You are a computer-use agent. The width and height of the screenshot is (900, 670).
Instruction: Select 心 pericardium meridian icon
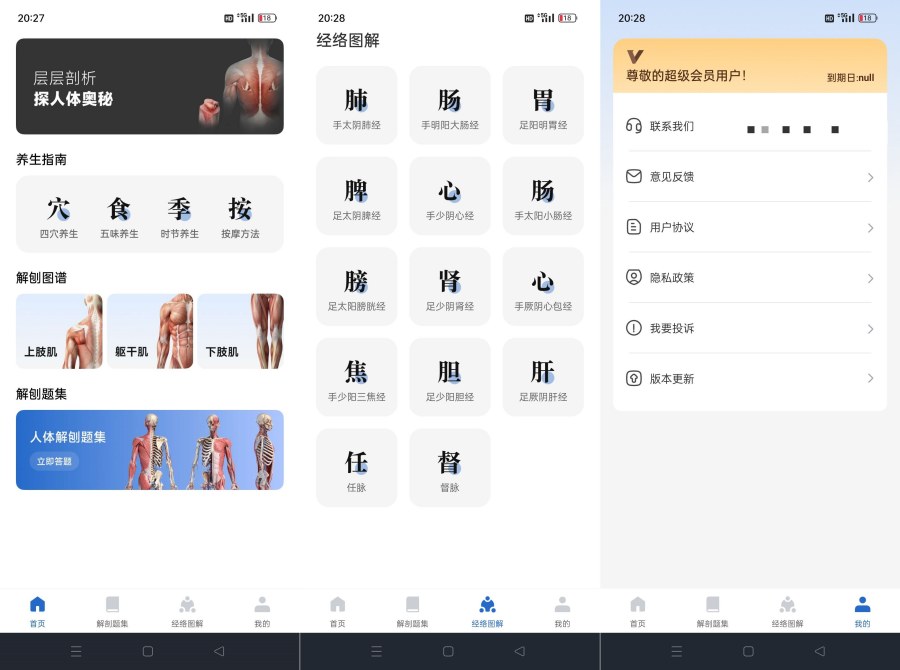pyautogui.click(x=542, y=286)
